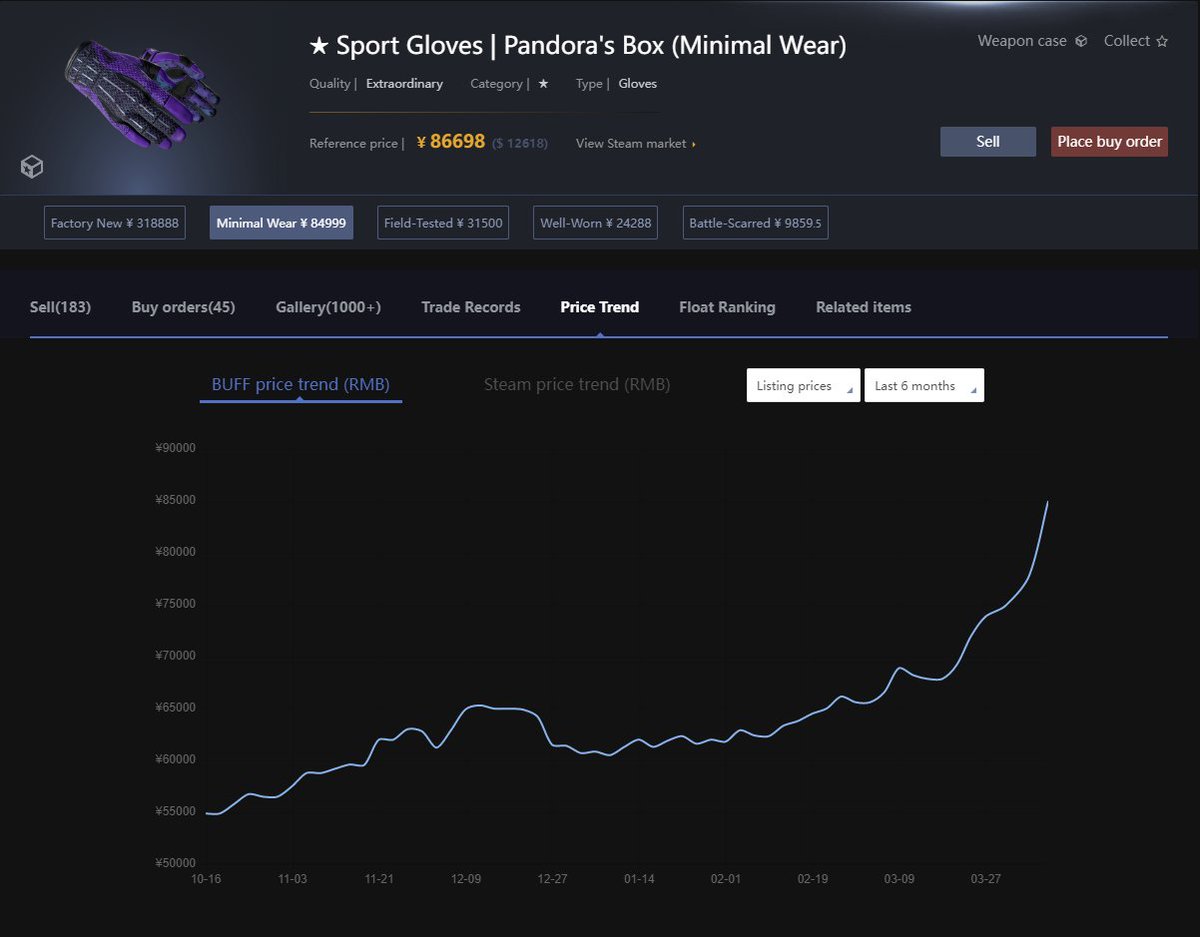Click the Gloves type value
This screenshot has width=1200, height=937.
click(638, 84)
